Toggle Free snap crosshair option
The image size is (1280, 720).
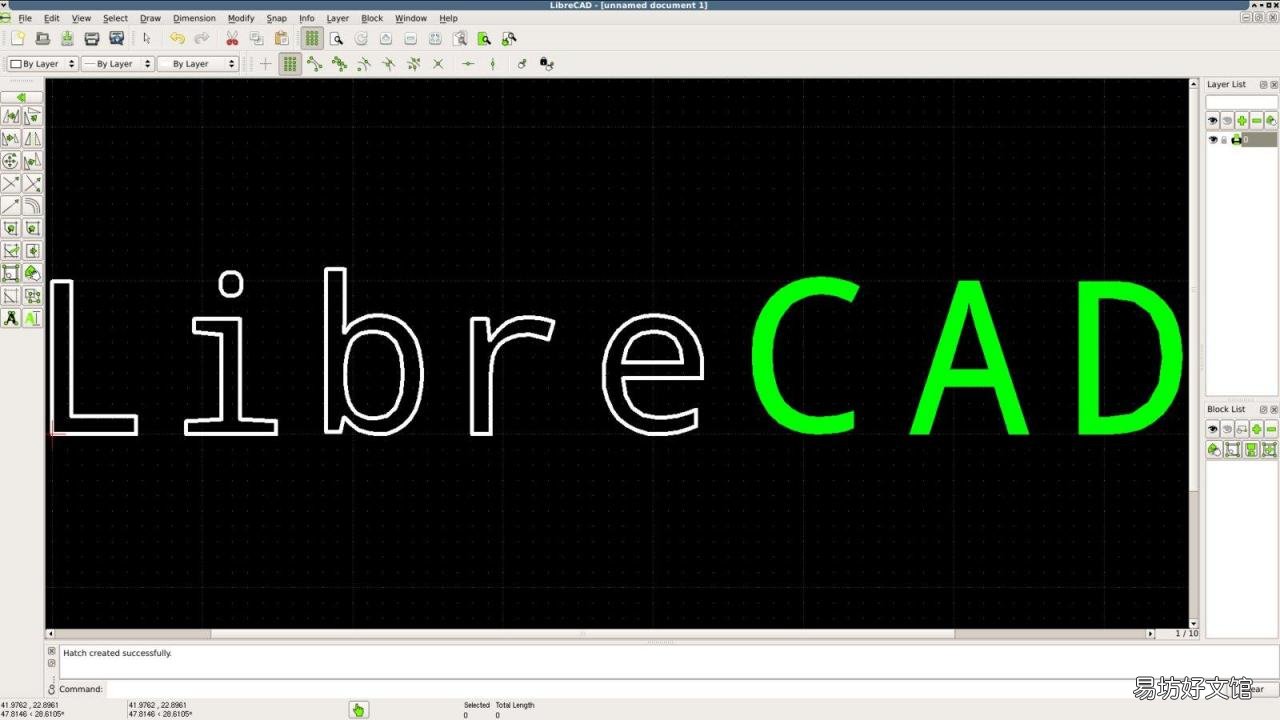[x=265, y=64]
